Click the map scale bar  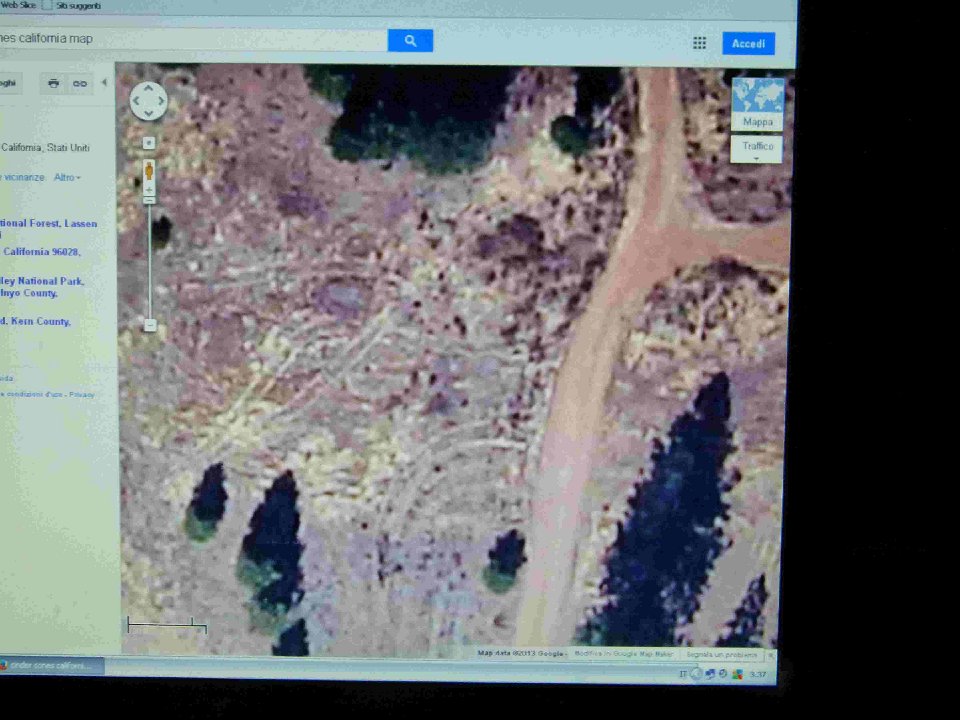167,625
